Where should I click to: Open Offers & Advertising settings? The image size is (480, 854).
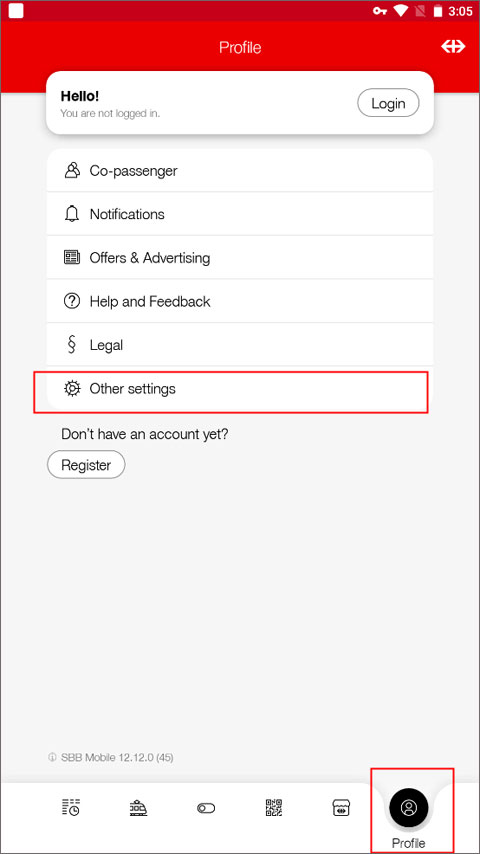(240, 258)
